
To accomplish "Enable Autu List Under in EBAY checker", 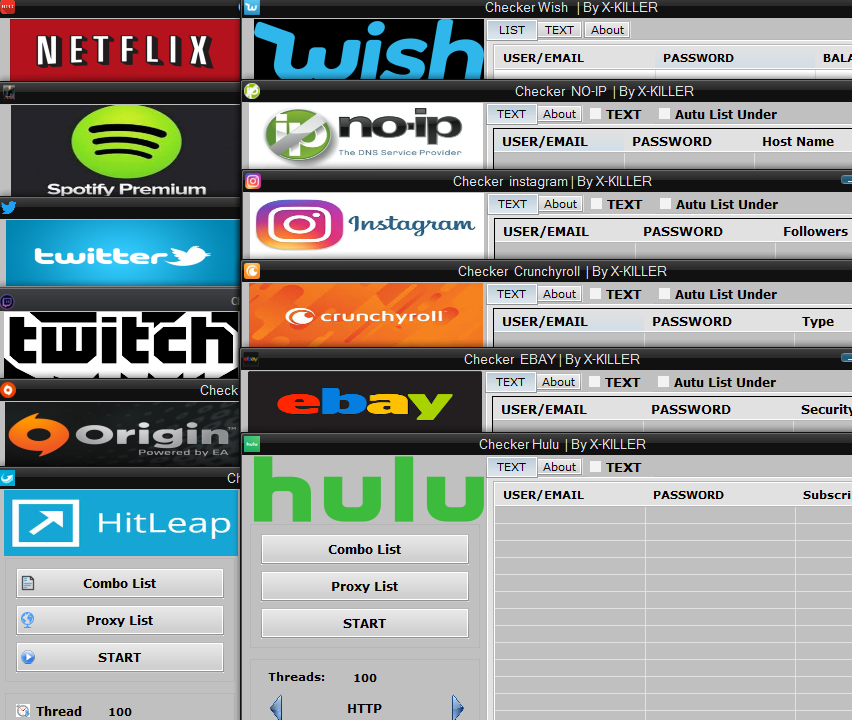I will [x=663, y=381].
